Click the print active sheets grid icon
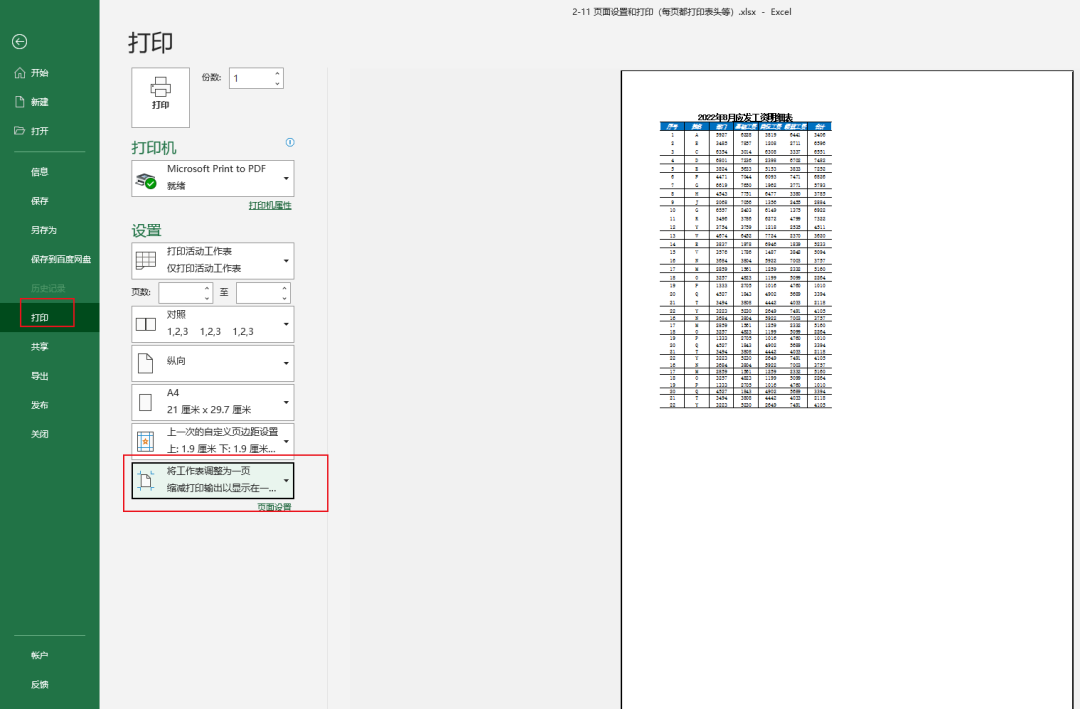This screenshot has width=1080, height=709. [146, 260]
